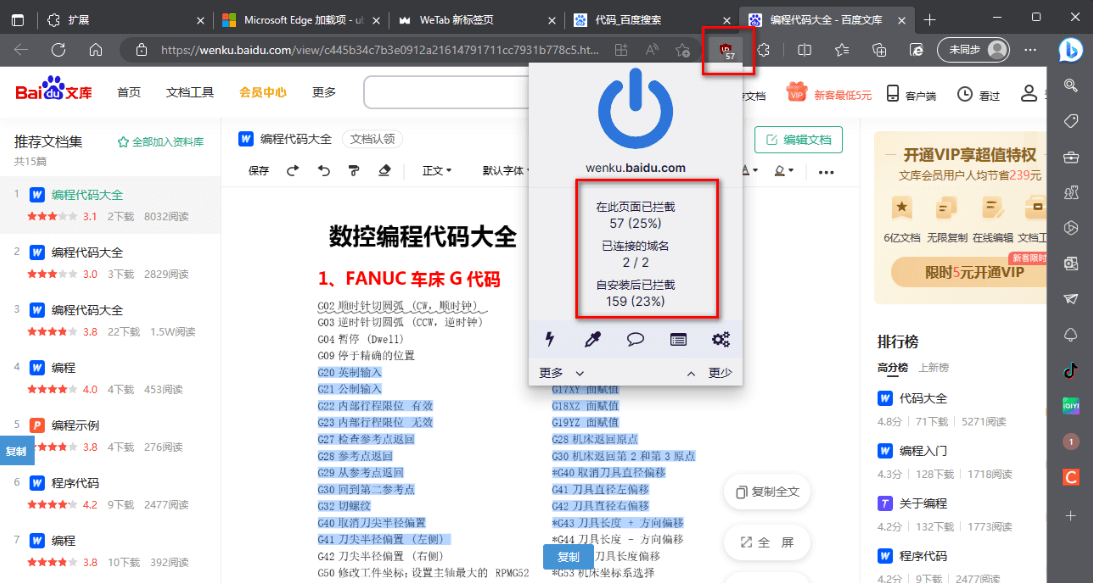The height and width of the screenshot is (583, 1093).
Task: Open the sidebar tools briefcase icon
Action: click(x=1071, y=157)
